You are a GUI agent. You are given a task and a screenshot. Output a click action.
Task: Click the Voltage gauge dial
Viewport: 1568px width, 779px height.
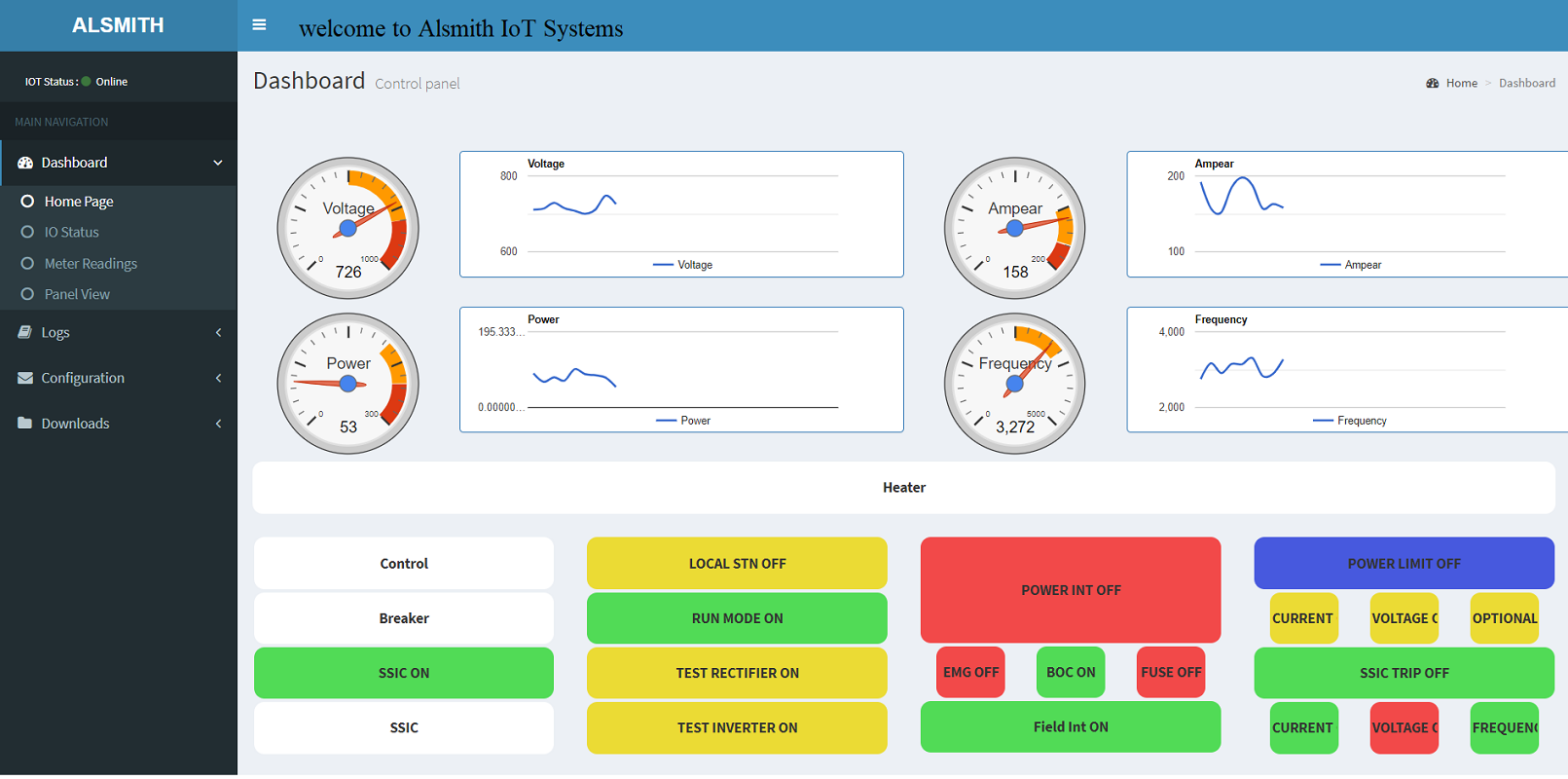tap(347, 228)
